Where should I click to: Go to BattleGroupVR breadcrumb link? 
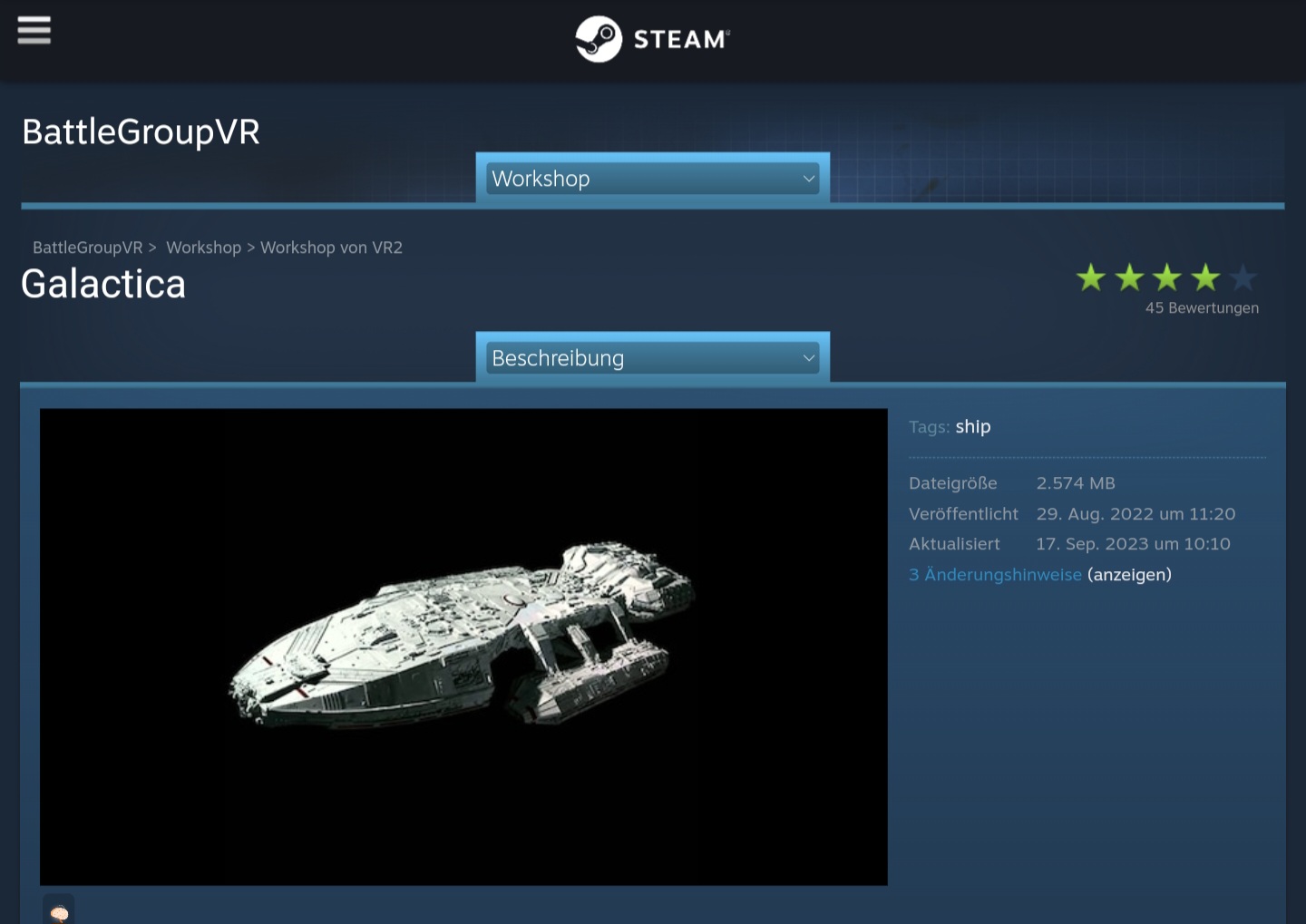(88, 248)
